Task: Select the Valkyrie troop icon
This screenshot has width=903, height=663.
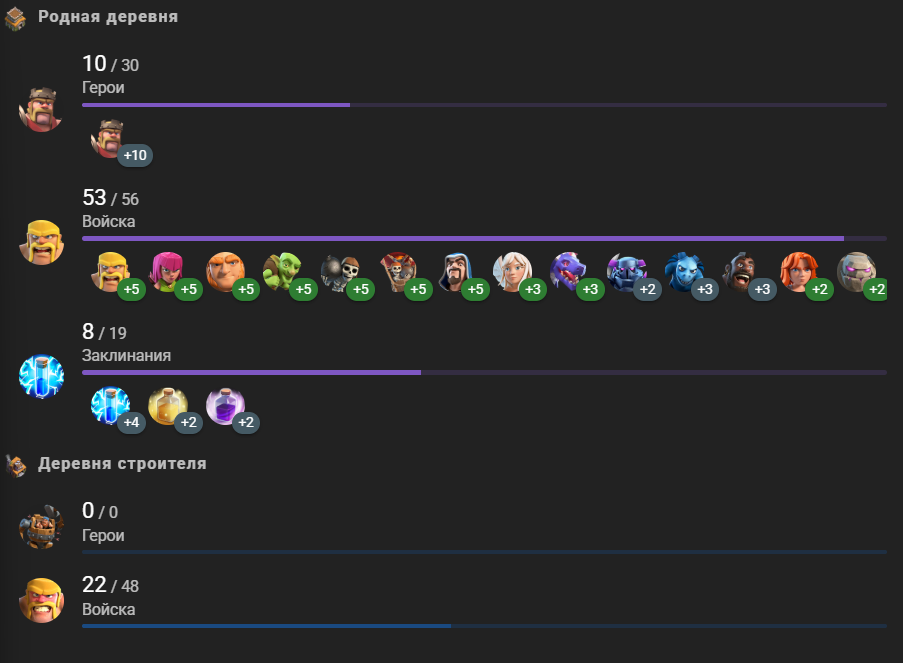Action: coord(799,272)
